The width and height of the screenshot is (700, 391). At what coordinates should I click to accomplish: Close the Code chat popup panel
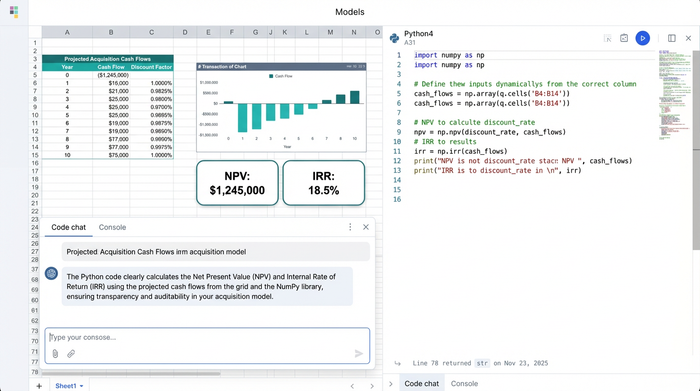pyautogui.click(x=366, y=227)
